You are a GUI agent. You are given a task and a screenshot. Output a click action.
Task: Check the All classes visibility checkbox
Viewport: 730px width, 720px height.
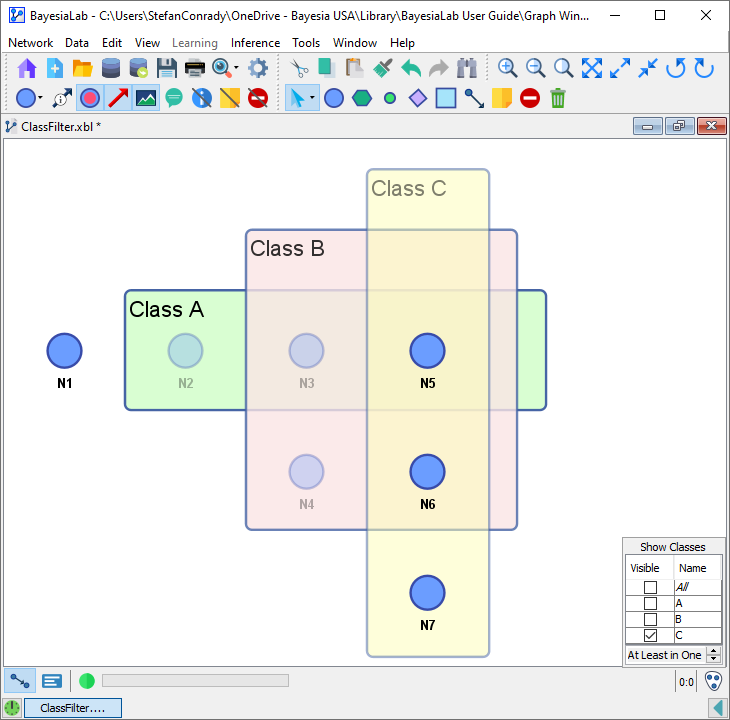click(x=650, y=588)
